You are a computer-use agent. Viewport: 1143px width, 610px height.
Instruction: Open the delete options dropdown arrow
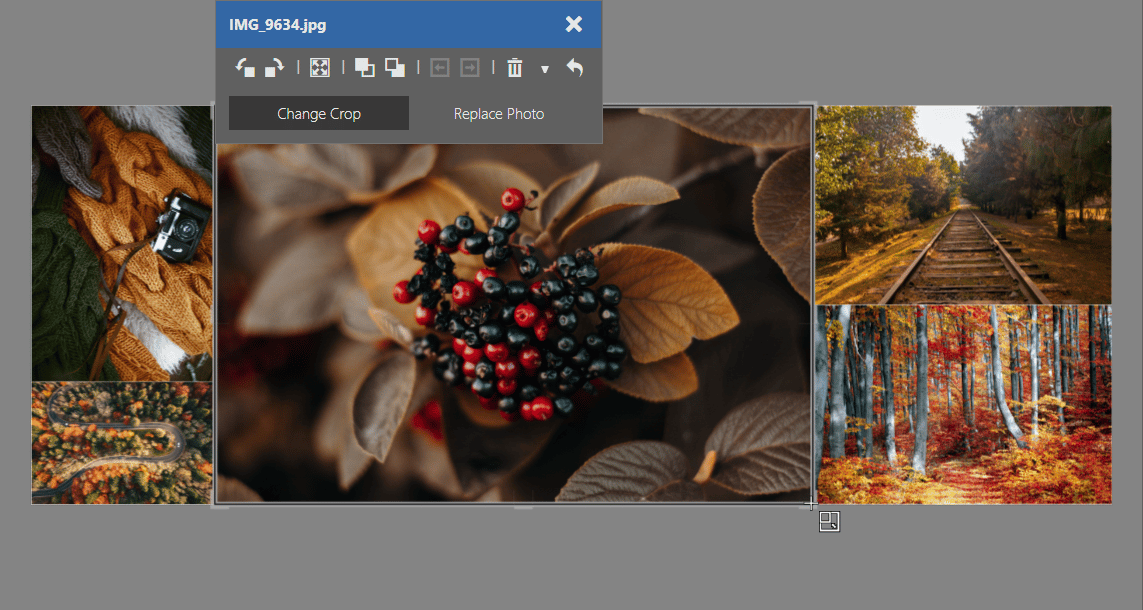pos(545,70)
